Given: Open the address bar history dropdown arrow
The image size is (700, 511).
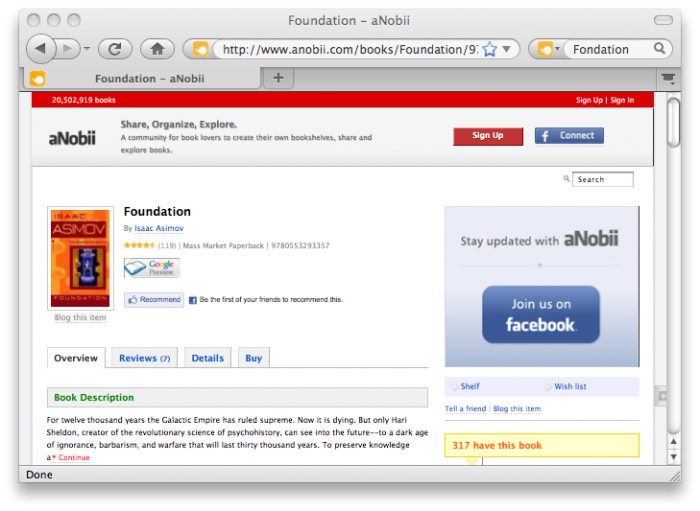Looking at the screenshot, I should [x=507, y=49].
